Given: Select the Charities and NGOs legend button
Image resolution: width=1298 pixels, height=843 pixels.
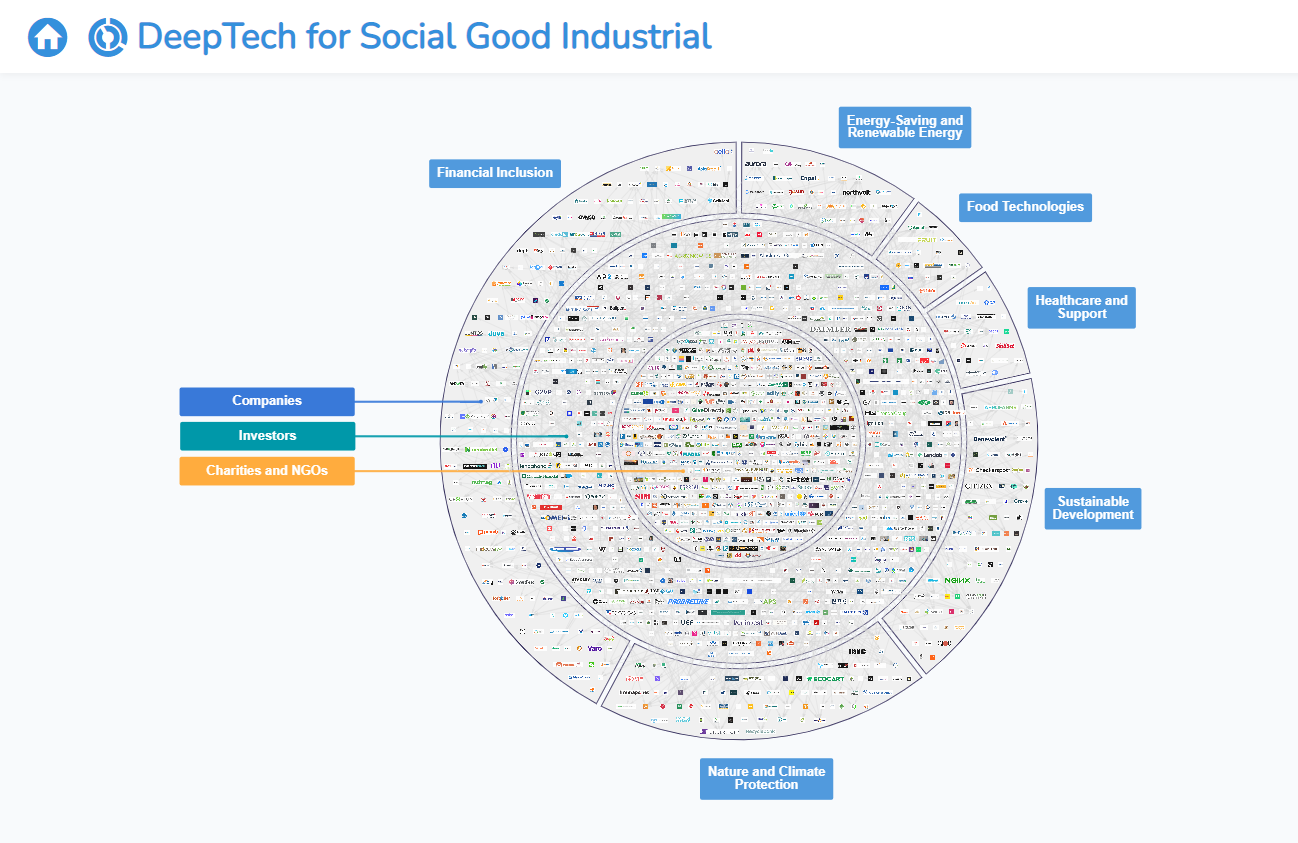Looking at the screenshot, I should [x=267, y=471].
